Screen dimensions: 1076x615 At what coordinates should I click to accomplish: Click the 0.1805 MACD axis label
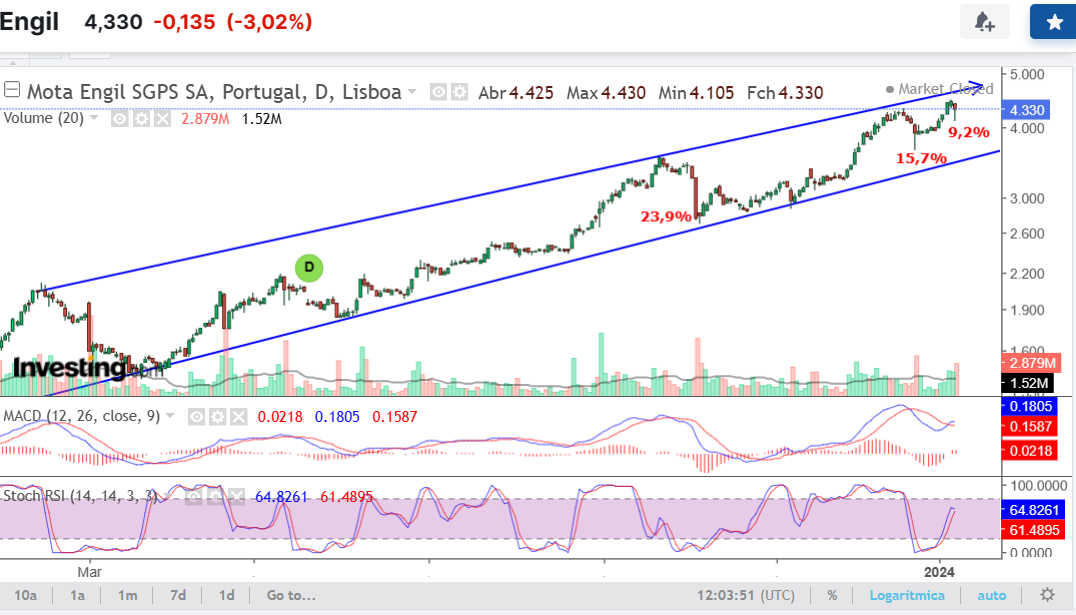tap(1030, 406)
